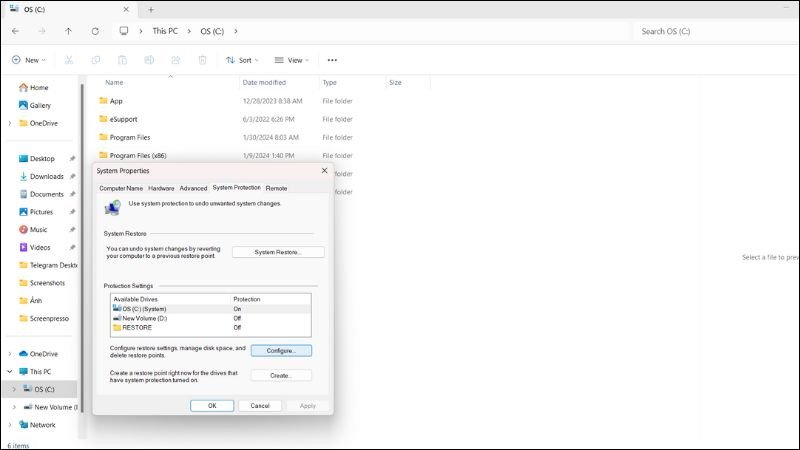This screenshot has height=450, width=800.
Task: Click chevron after This PC breadcrumb
Action: point(189,31)
